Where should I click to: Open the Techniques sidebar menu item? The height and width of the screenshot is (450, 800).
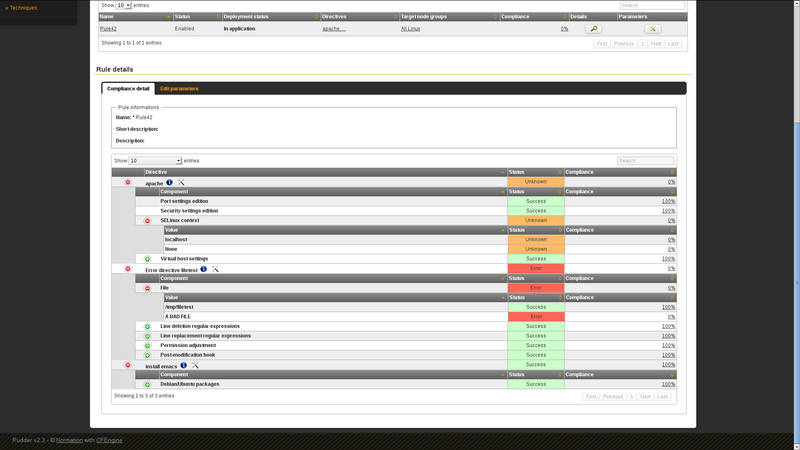point(23,8)
